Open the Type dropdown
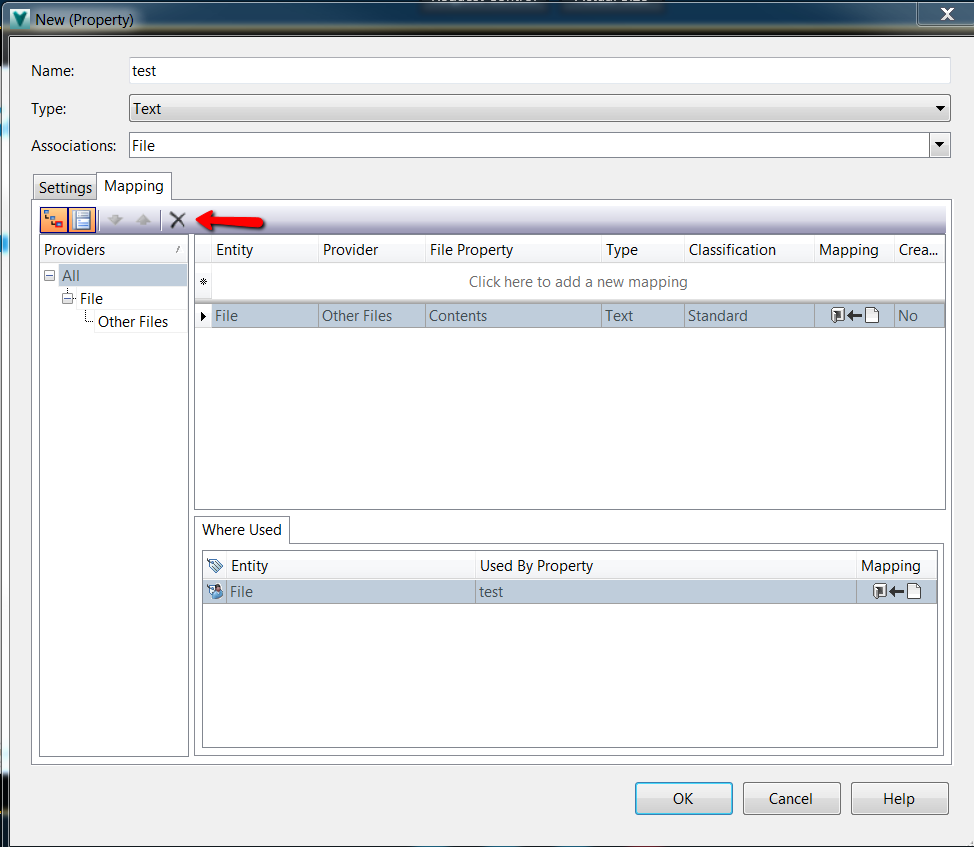The width and height of the screenshot is (974, 847). click(x=940, y=108)
